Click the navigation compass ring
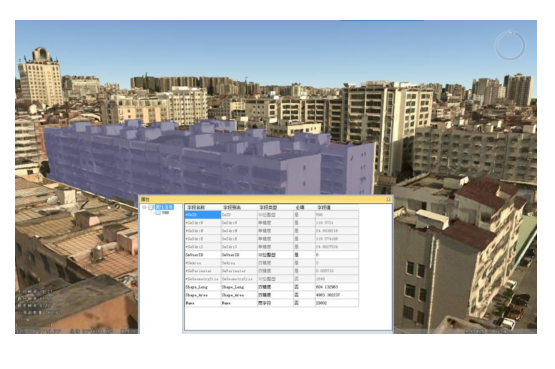Screen dimensions: 555x369 click(x=509, y=46)
